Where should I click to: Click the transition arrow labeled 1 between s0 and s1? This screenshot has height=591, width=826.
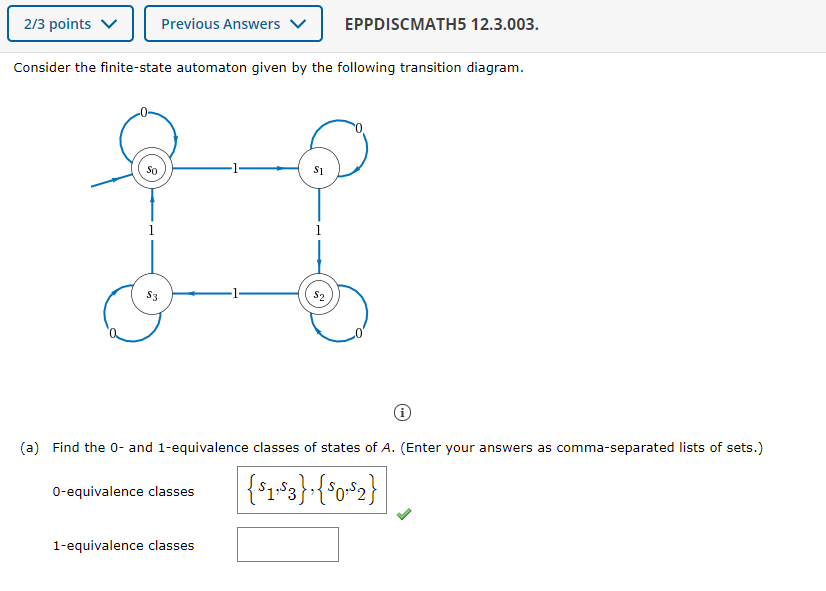[x=237, y=169]
